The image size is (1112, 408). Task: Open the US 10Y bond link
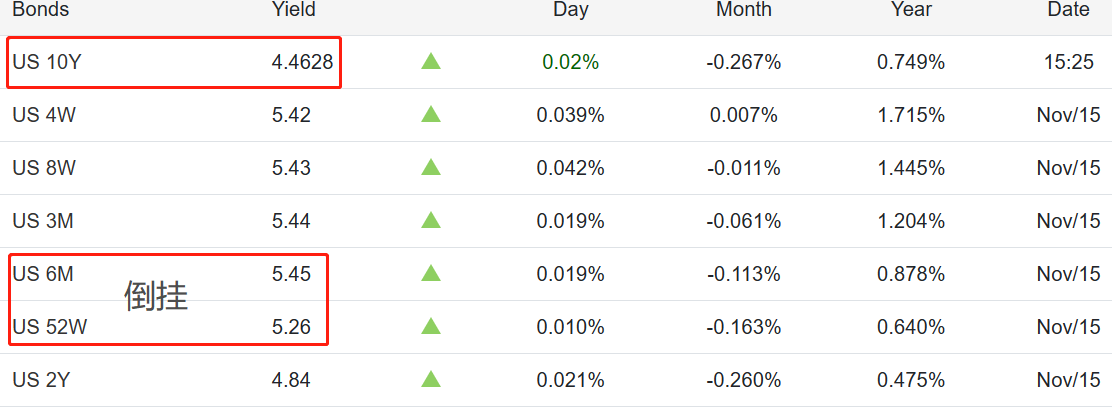pyautogui.click(x=46, y=62)
